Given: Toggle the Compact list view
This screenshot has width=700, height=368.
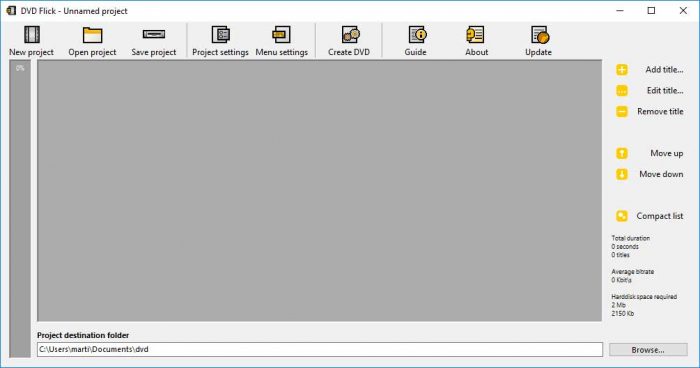Looking at the screenshot, I should pyautogui.click(x=650, y=216).
